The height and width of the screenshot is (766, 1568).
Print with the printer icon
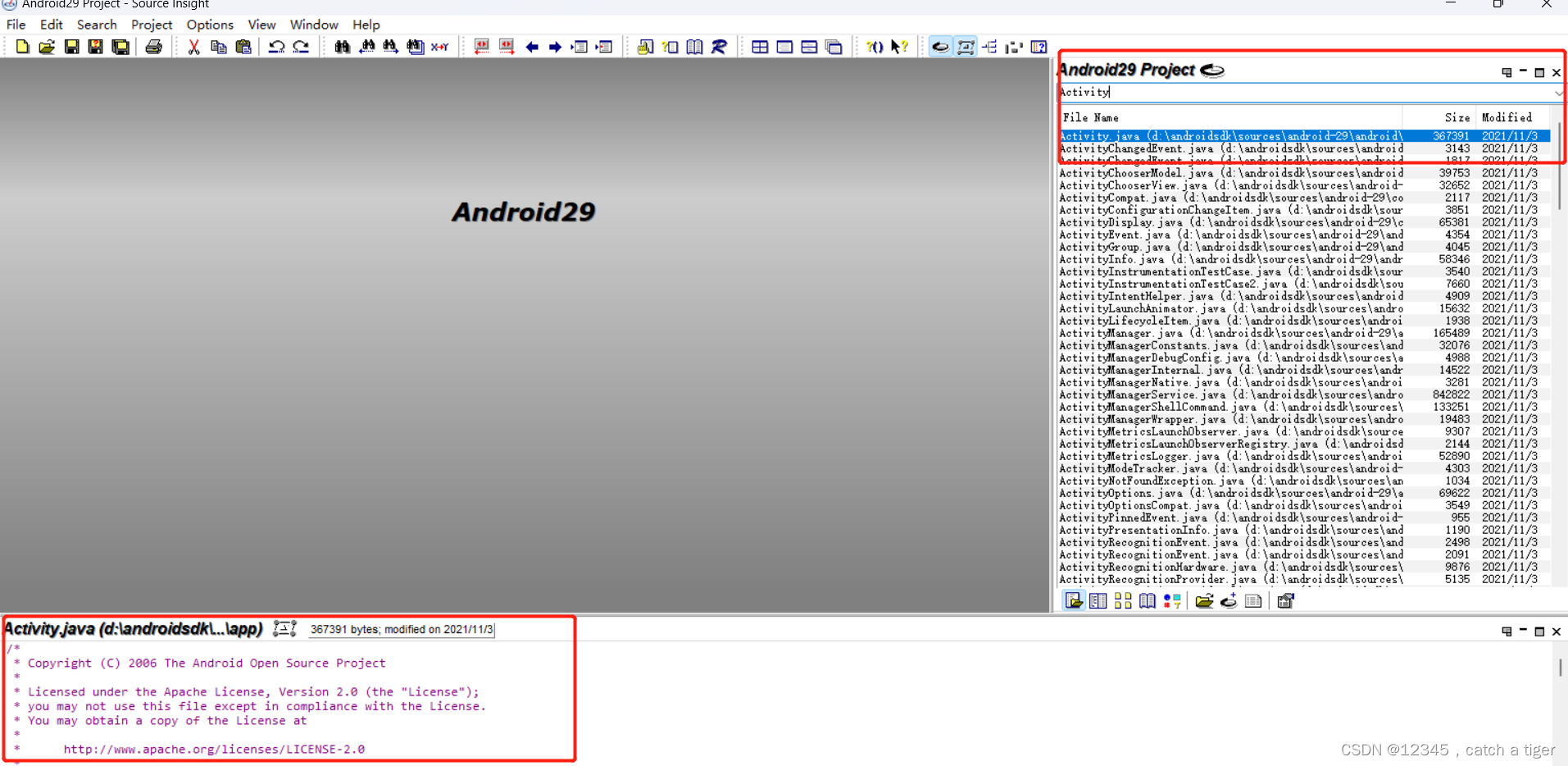pos(153,47)
